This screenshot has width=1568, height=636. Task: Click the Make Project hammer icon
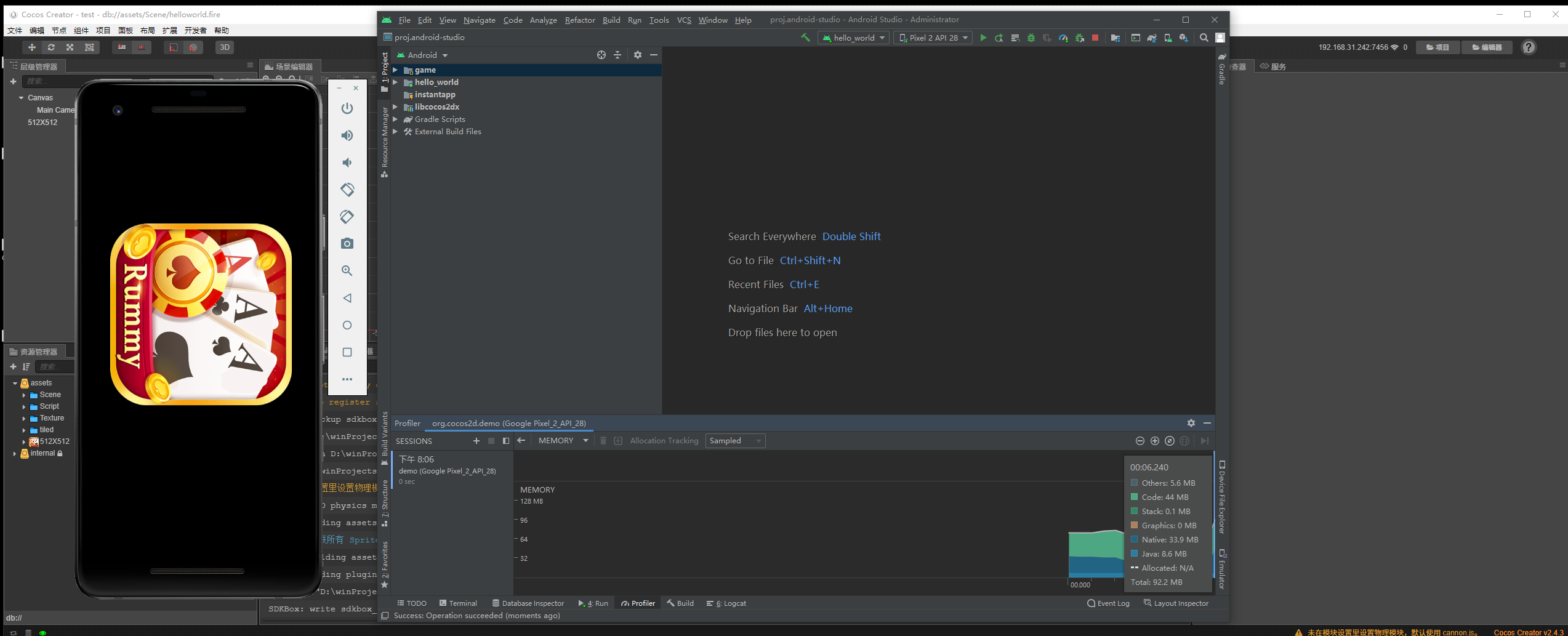[x=805, y=38]
